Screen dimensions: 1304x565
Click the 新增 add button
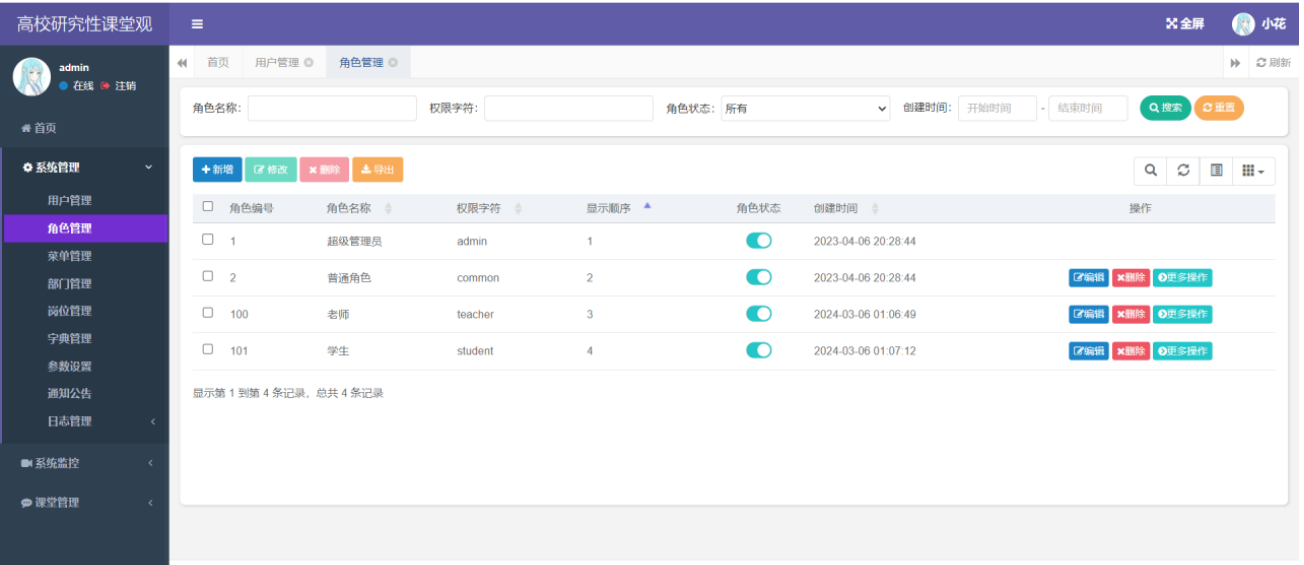(x=217, y=170)
